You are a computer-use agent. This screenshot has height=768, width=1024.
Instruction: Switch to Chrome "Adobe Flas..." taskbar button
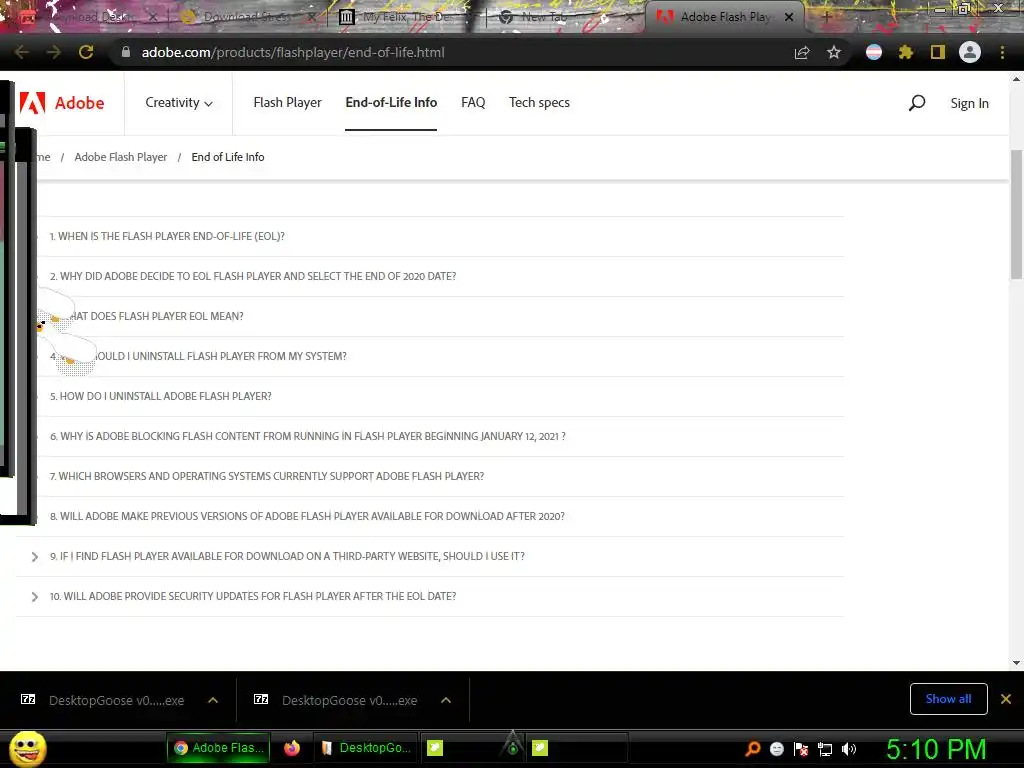tap(219, 748)
